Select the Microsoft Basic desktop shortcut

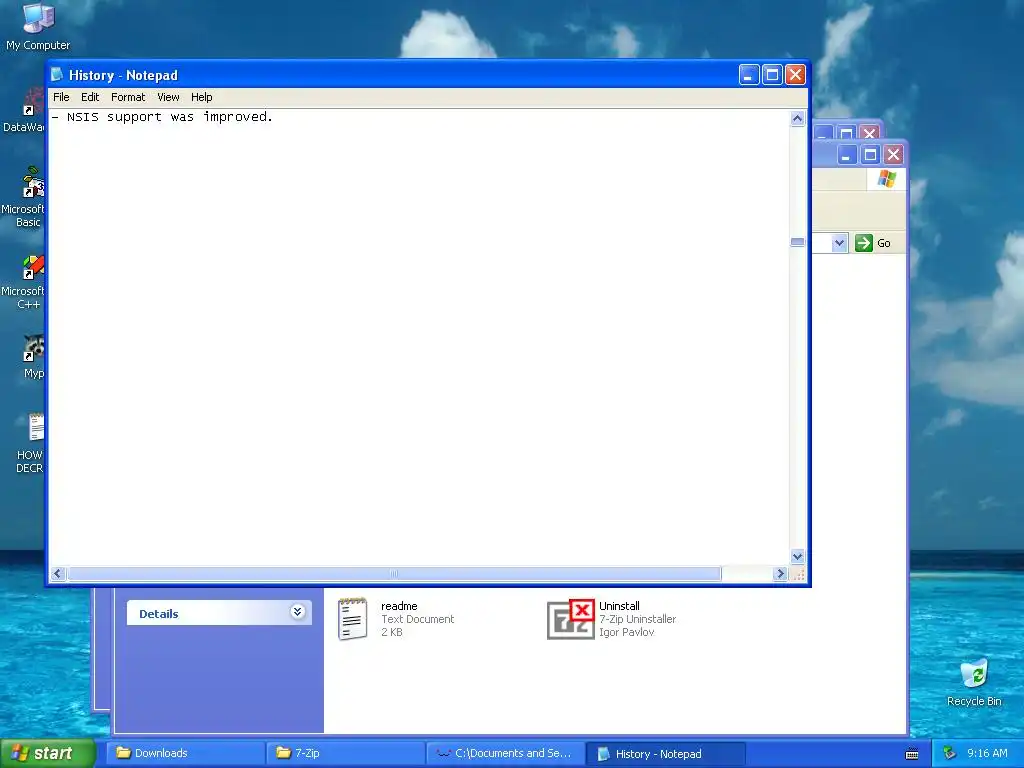(33, 182)
